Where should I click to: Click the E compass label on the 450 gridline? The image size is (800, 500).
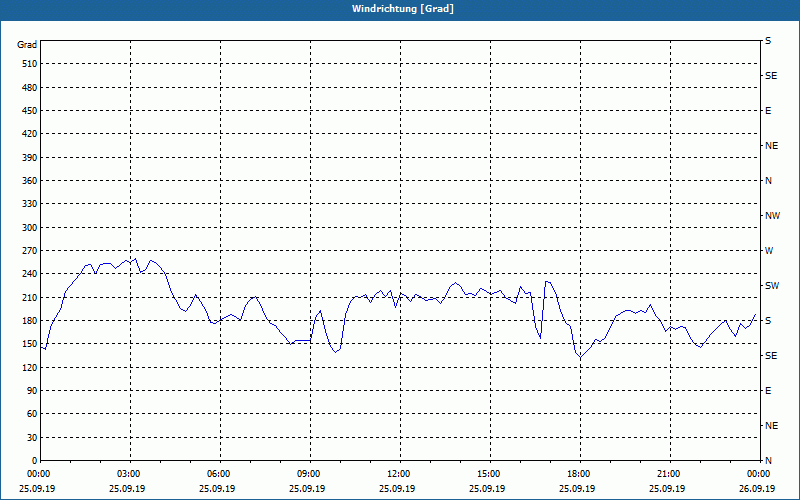(768, 111)
